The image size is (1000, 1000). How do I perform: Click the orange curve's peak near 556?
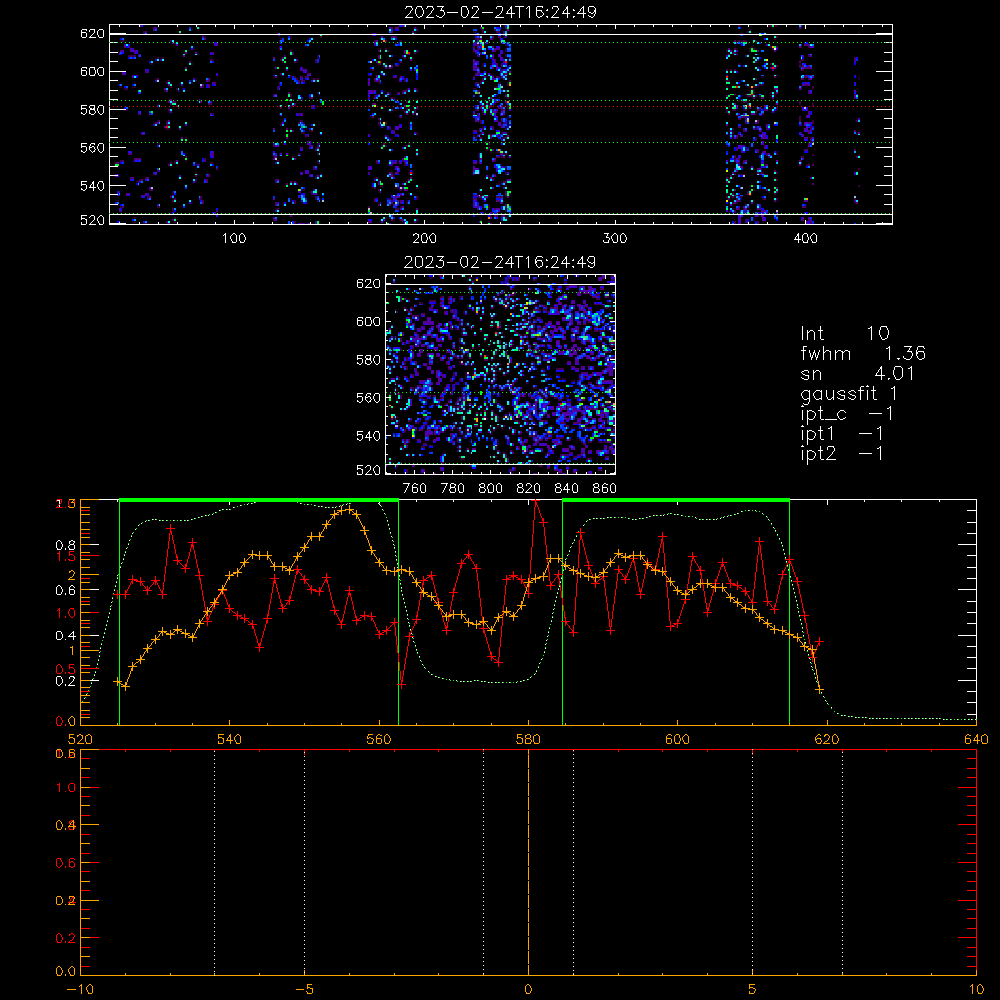[348, 509]
